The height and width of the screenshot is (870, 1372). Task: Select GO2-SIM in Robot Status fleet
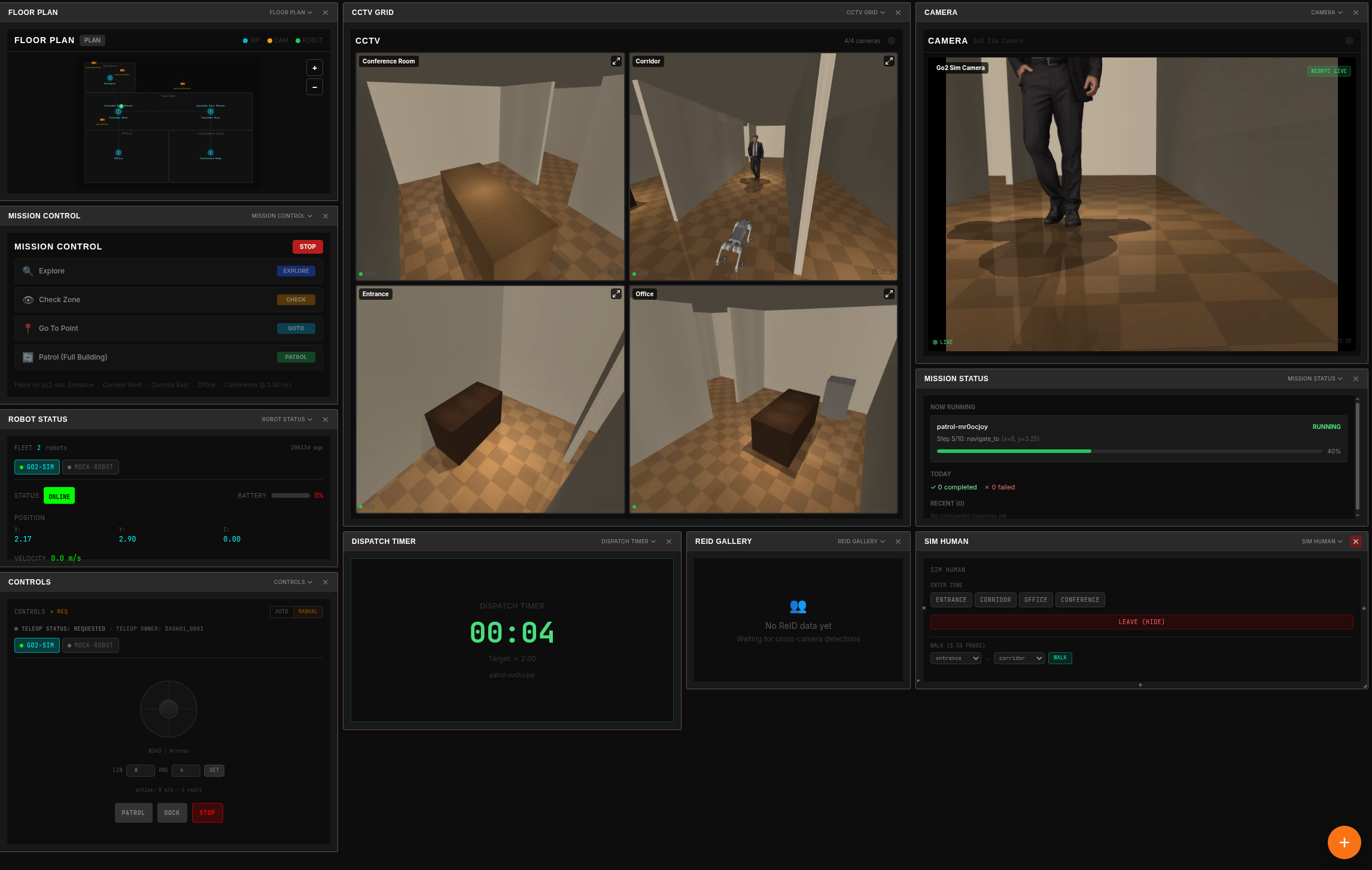coord(37,467)
